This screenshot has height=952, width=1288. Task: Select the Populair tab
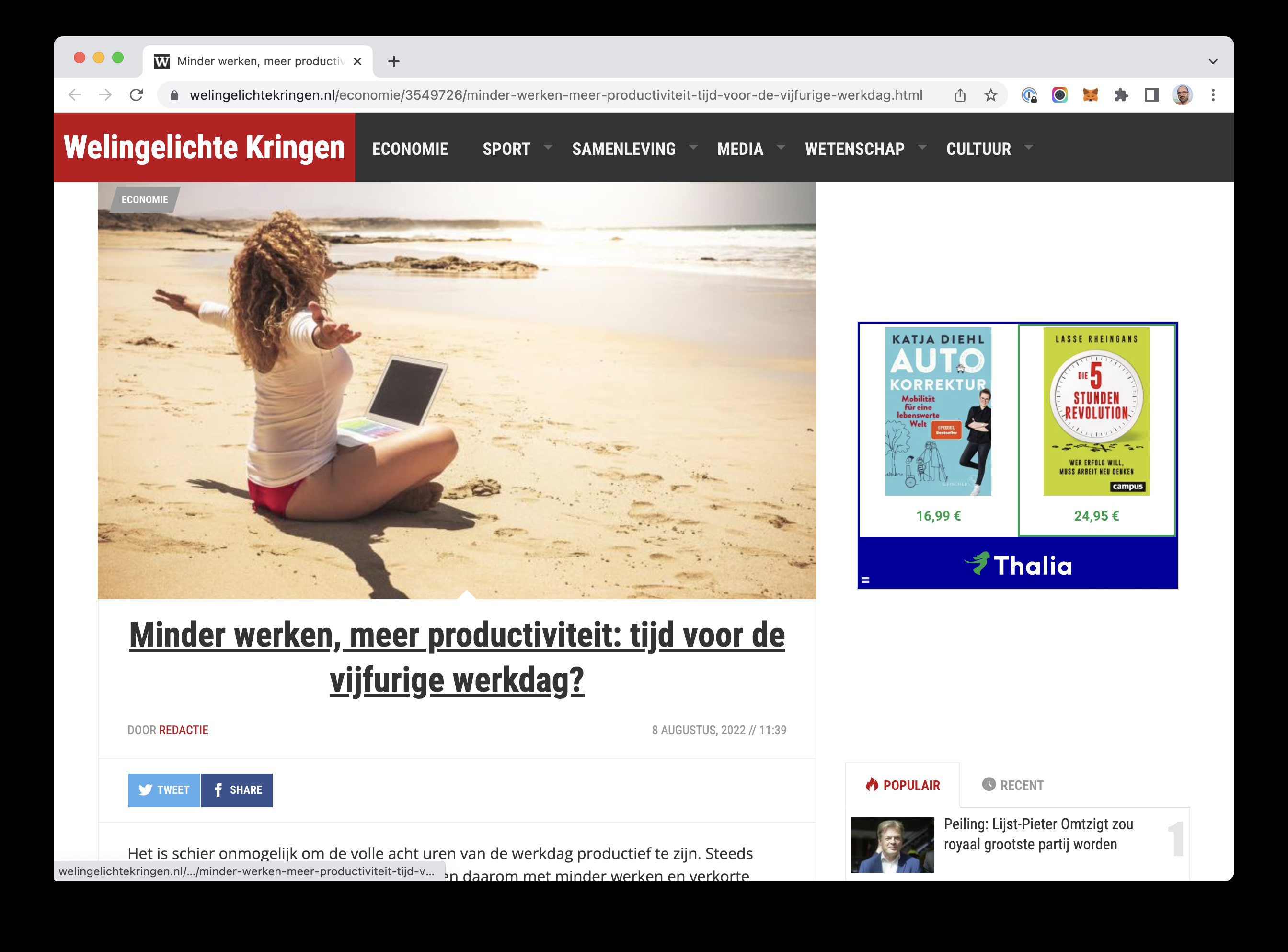pyautogui.click(x=903, y=785)
